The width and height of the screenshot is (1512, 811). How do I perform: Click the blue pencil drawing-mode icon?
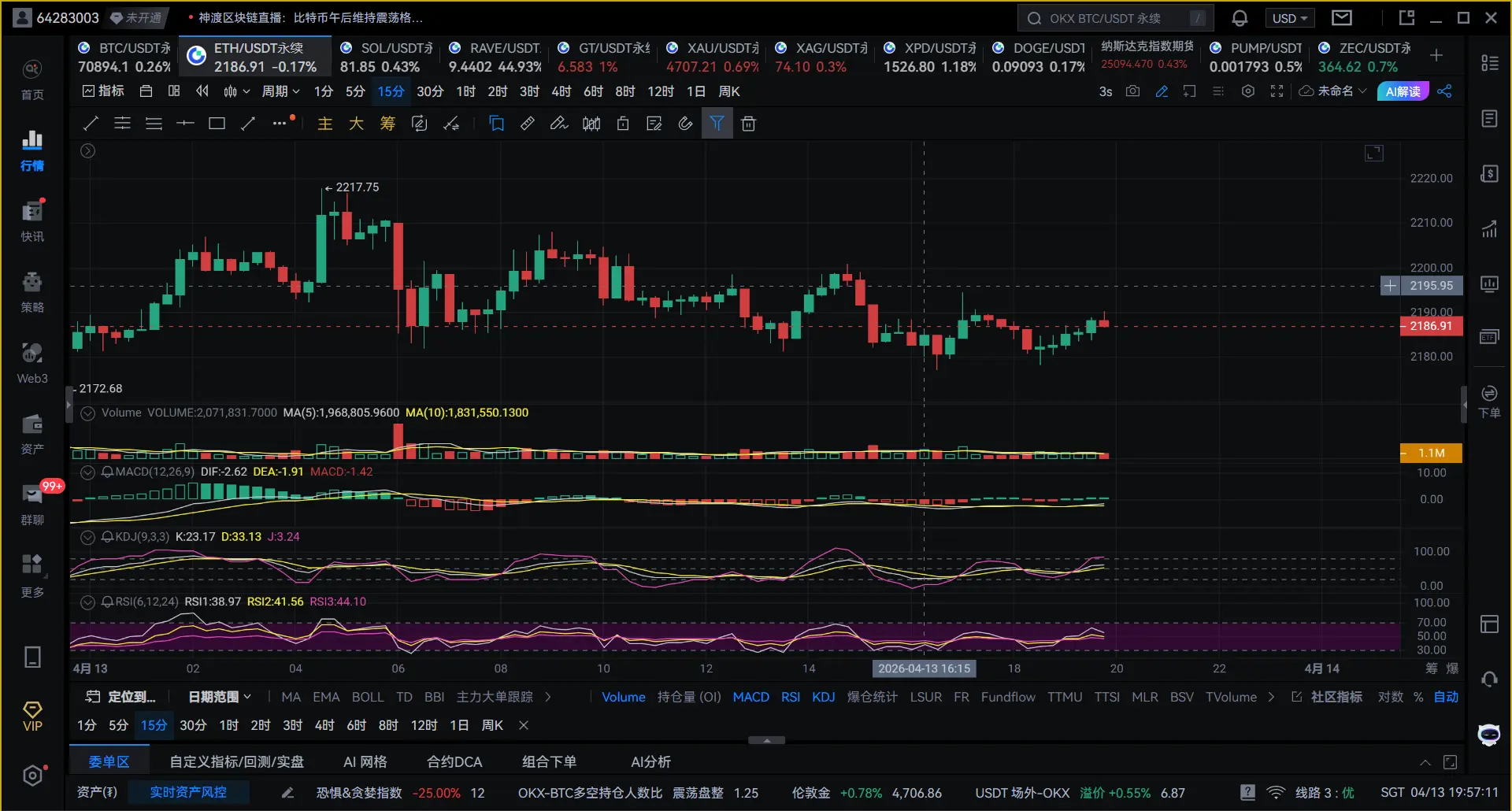(1162, 91)
